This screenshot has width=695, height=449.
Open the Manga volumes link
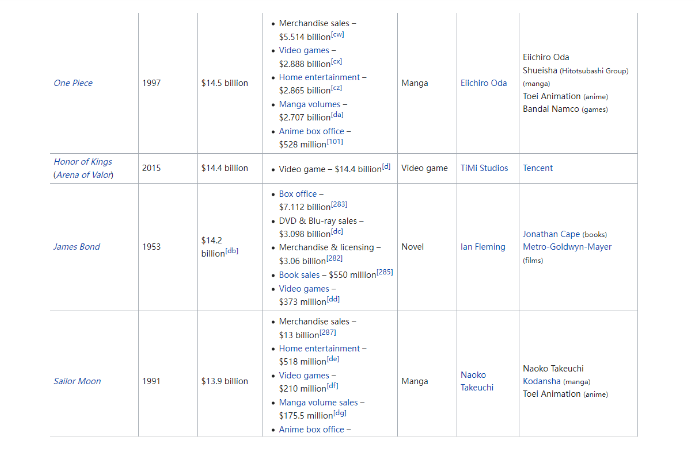click(x=309, y=104)
